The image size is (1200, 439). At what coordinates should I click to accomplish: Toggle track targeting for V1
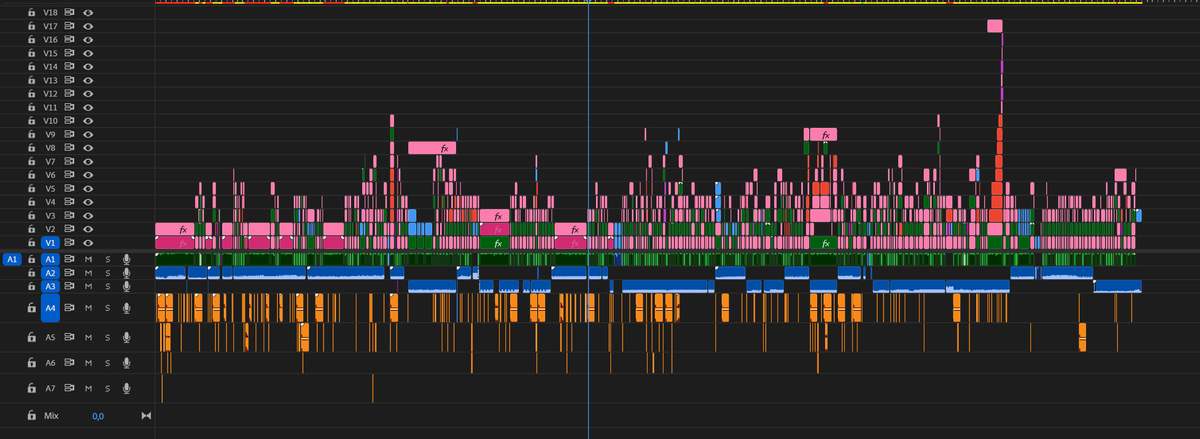point(51,243)
